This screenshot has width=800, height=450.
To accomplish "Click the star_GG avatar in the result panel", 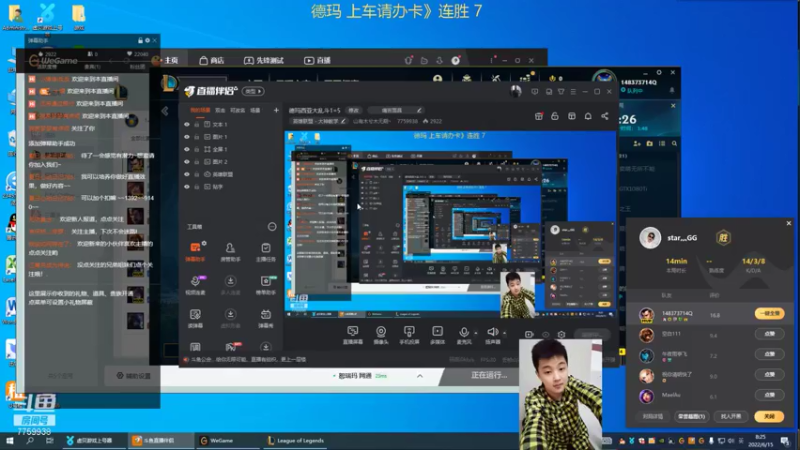I will [650, 238].
